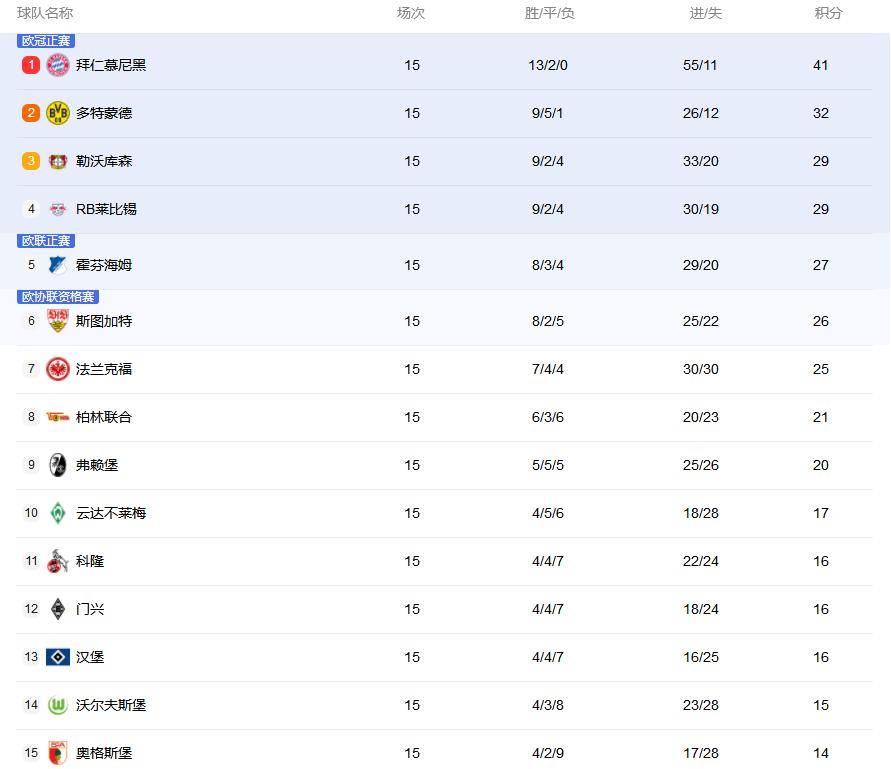Click the 法兰克福 team name
Screen dimensions: 891x769
click(x=104, y=369)
